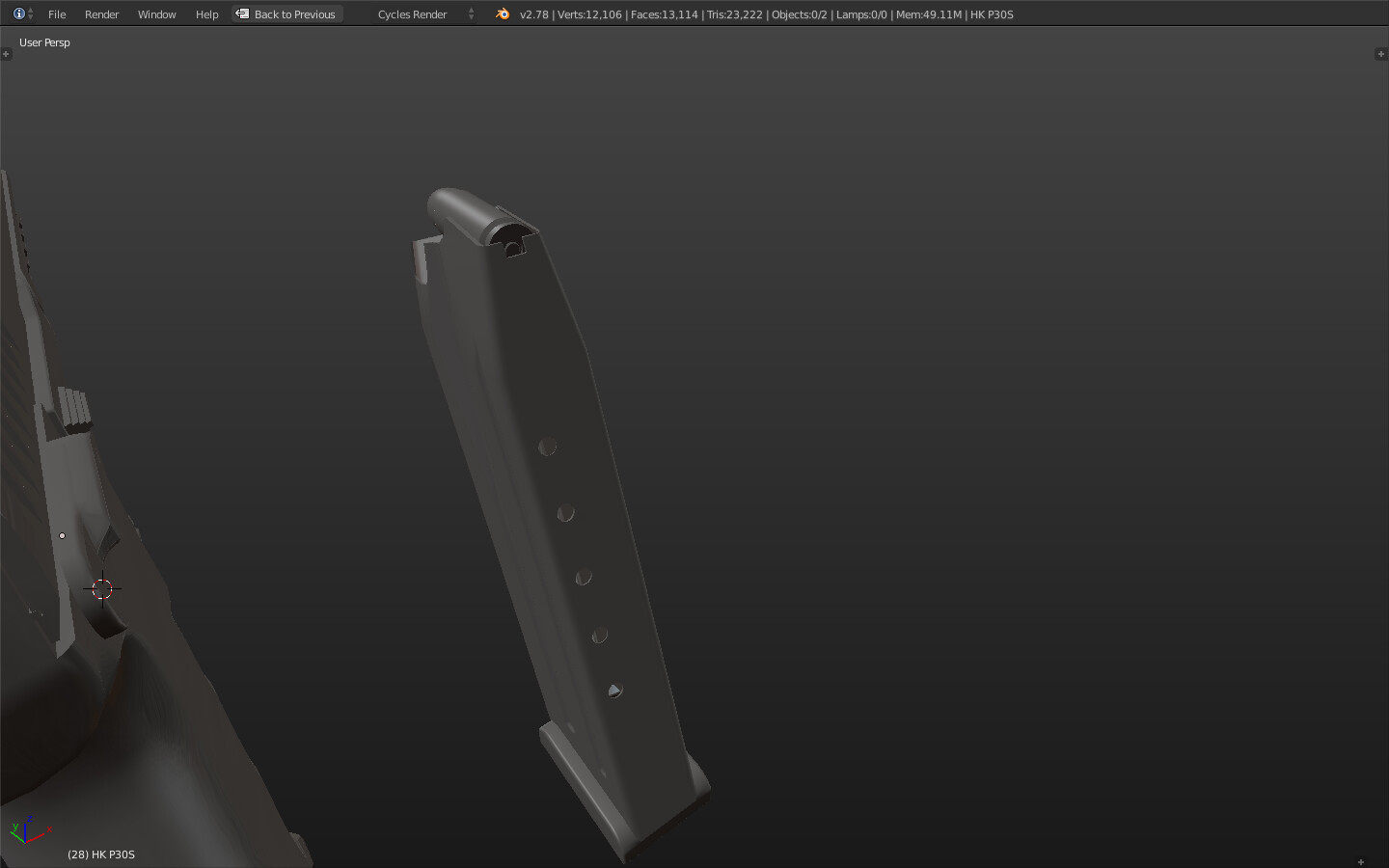Click the 3D cursor crosshair
Screen dimensions: 1389x868
(102, 588)
